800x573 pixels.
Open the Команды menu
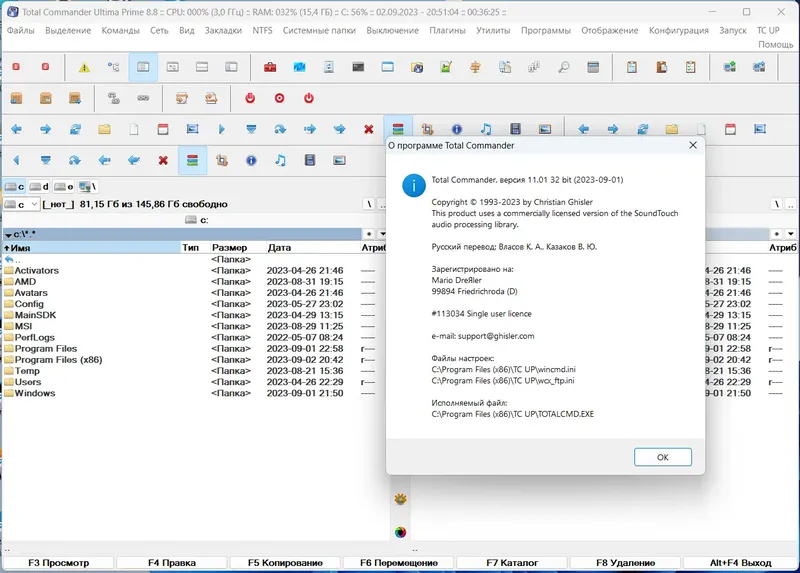tap(120, 31)
